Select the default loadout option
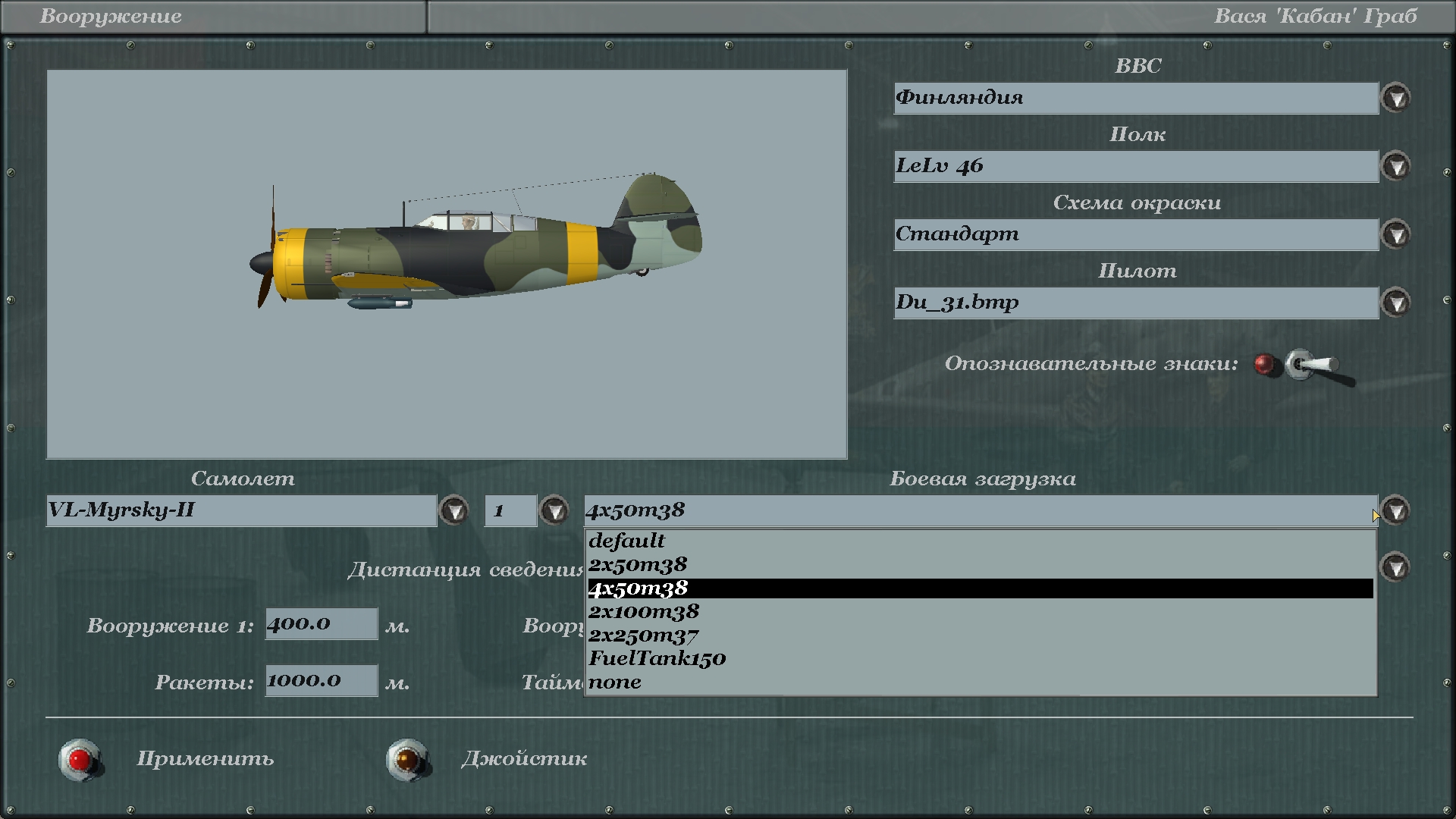 pos(626,541)
